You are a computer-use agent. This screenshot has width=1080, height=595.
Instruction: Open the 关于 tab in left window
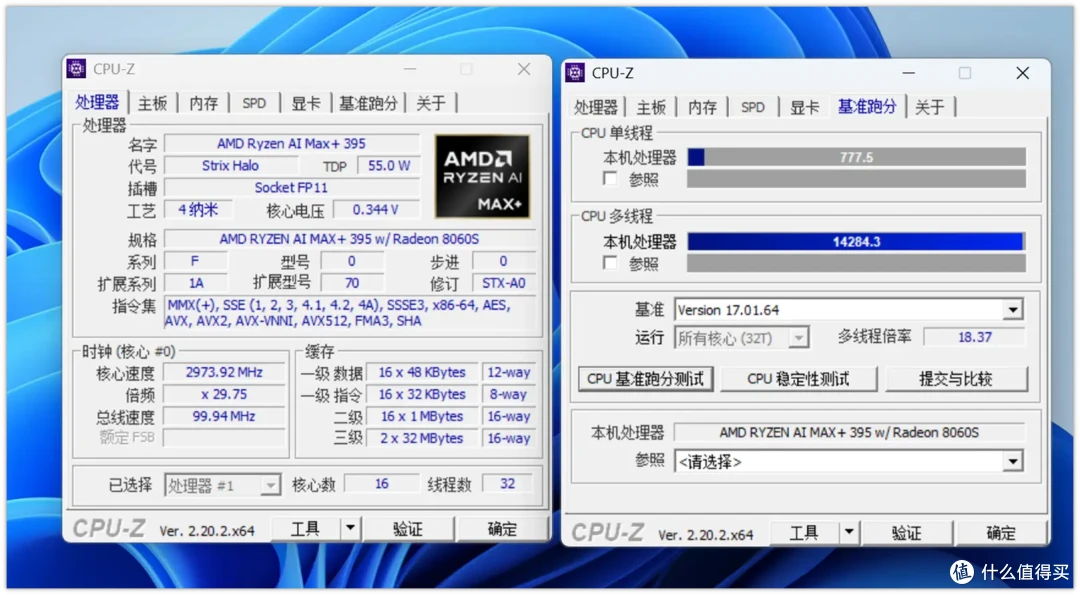[x=431, y=103]
